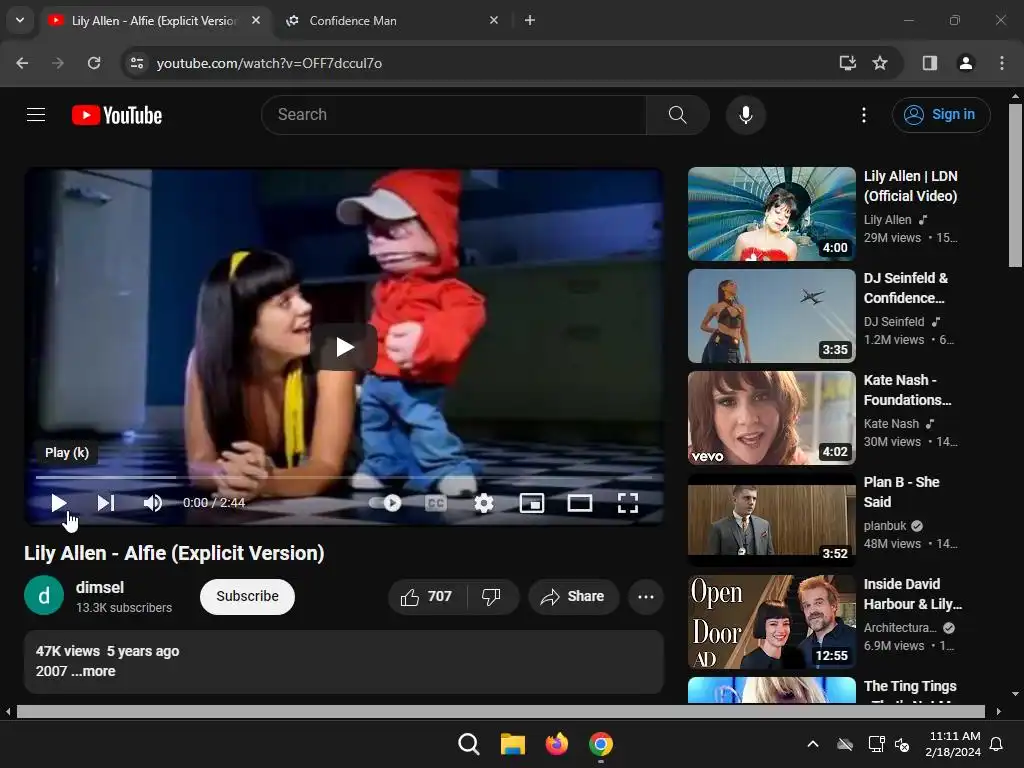
Task: Open video player settings gear
Action: 483,503
